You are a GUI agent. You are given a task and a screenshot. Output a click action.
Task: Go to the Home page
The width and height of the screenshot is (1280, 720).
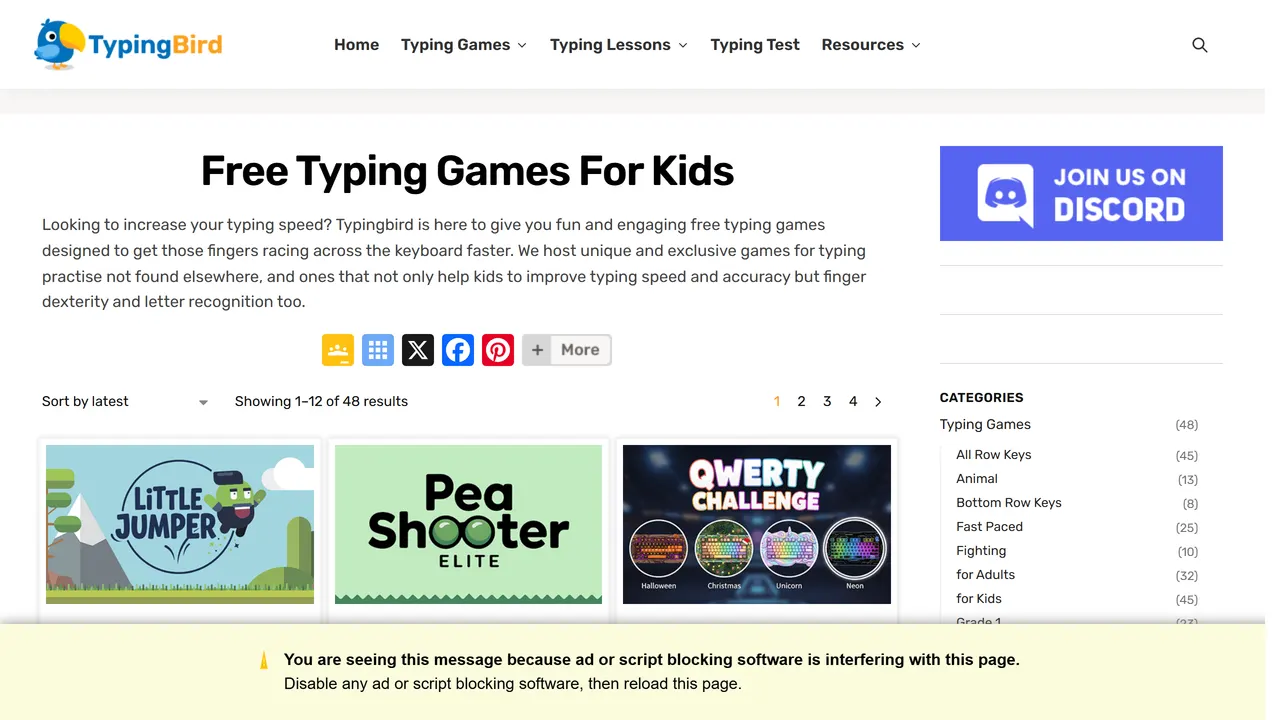[x=356, y=45]
